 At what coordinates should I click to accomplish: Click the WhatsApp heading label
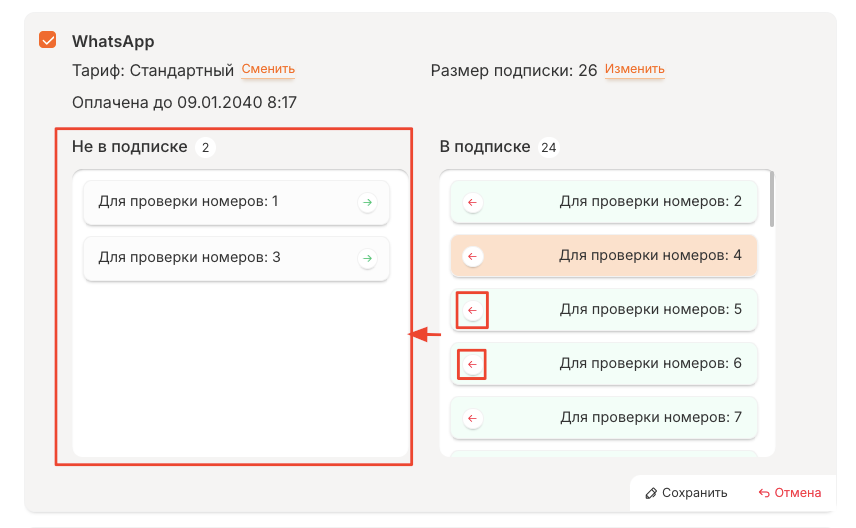pyautogui.click(x=113, y=41)
